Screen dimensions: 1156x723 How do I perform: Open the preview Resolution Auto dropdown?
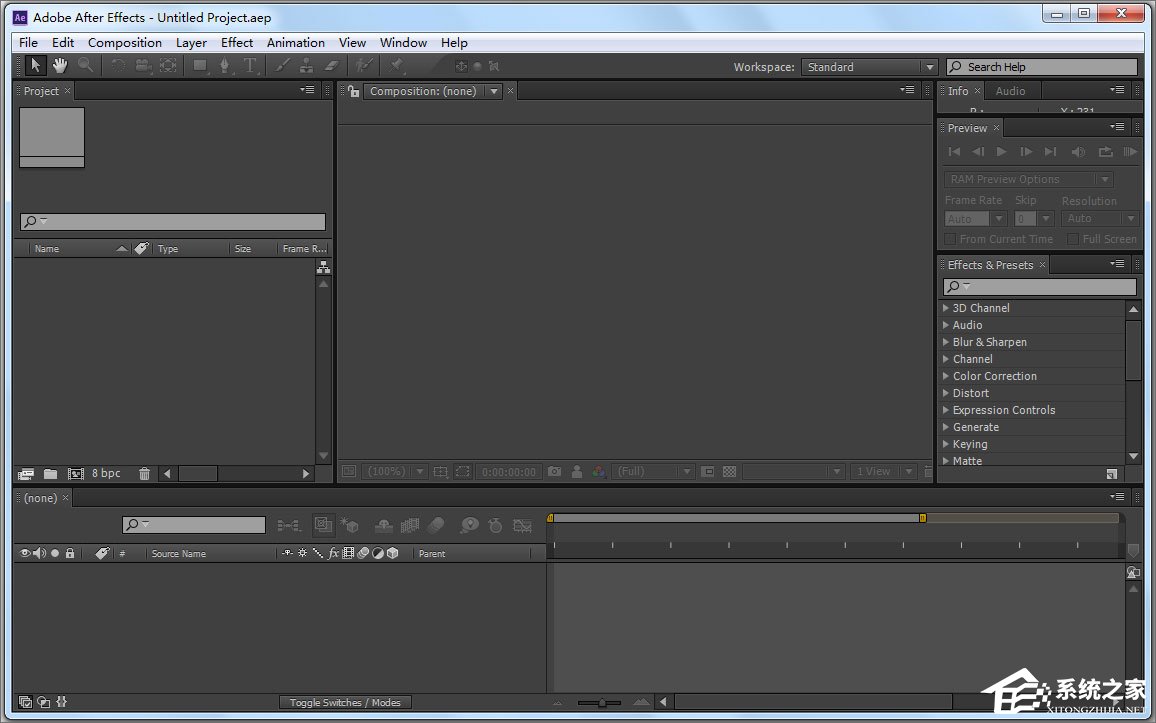click(1100, 219)
